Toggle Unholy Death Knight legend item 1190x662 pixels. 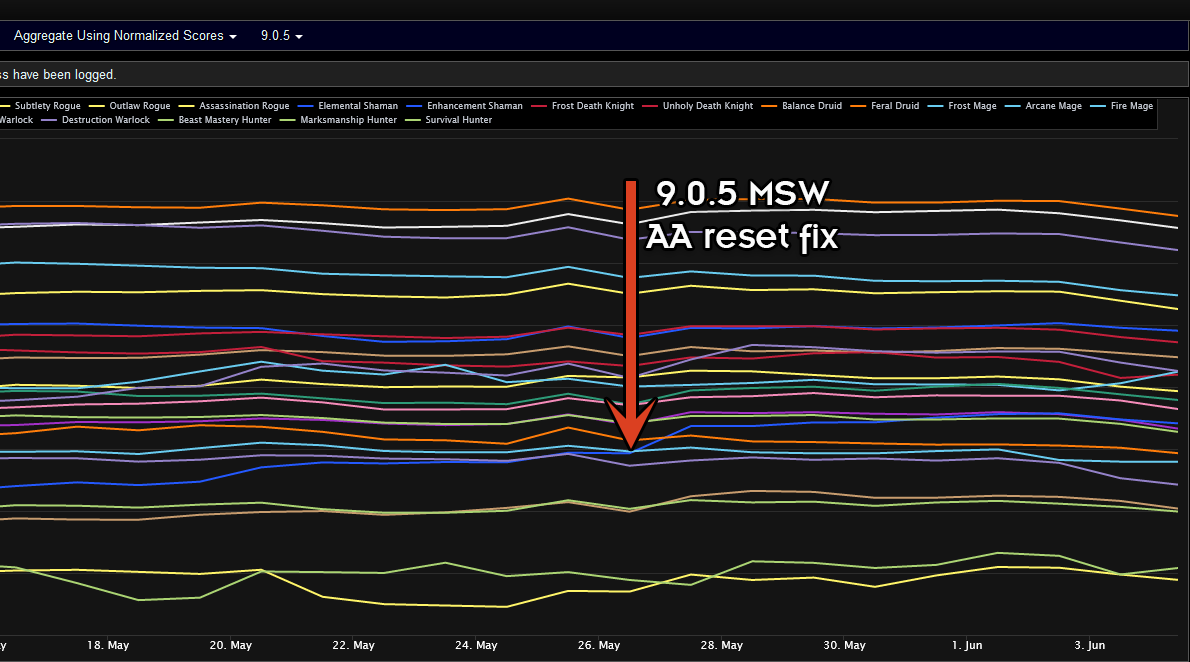coord(707,106)
